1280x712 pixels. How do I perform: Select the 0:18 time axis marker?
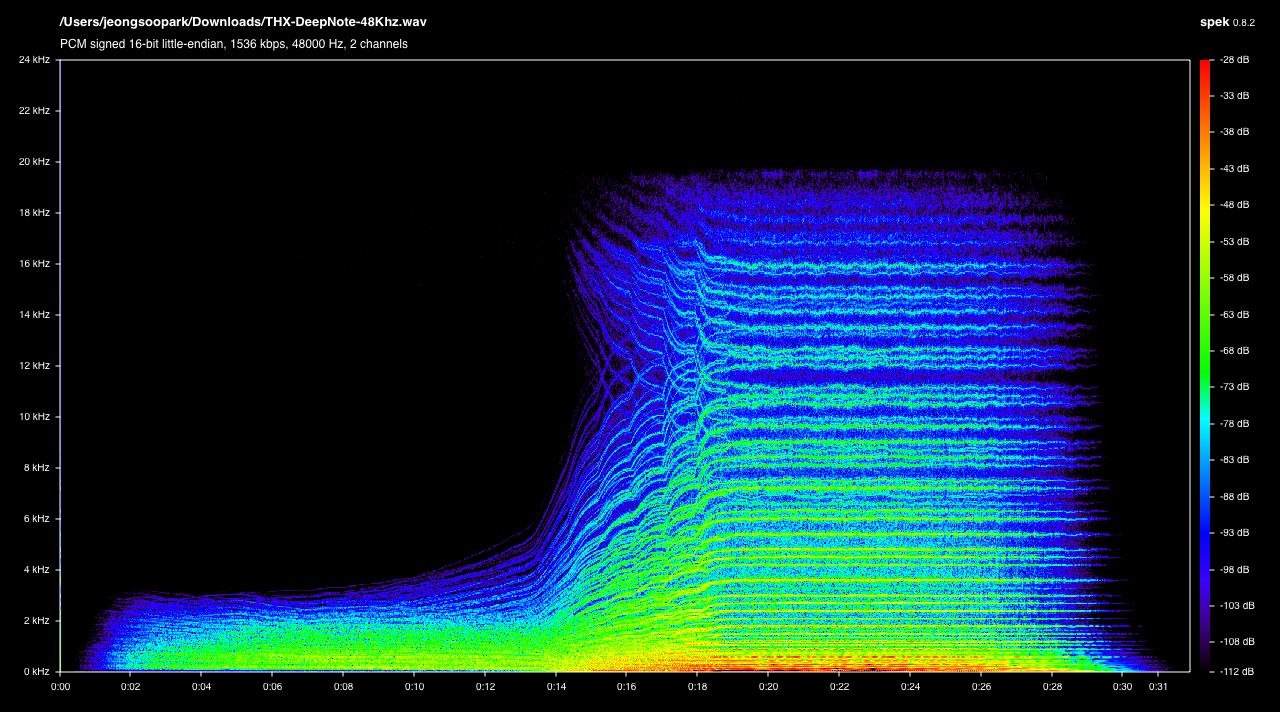click(697, 687)
